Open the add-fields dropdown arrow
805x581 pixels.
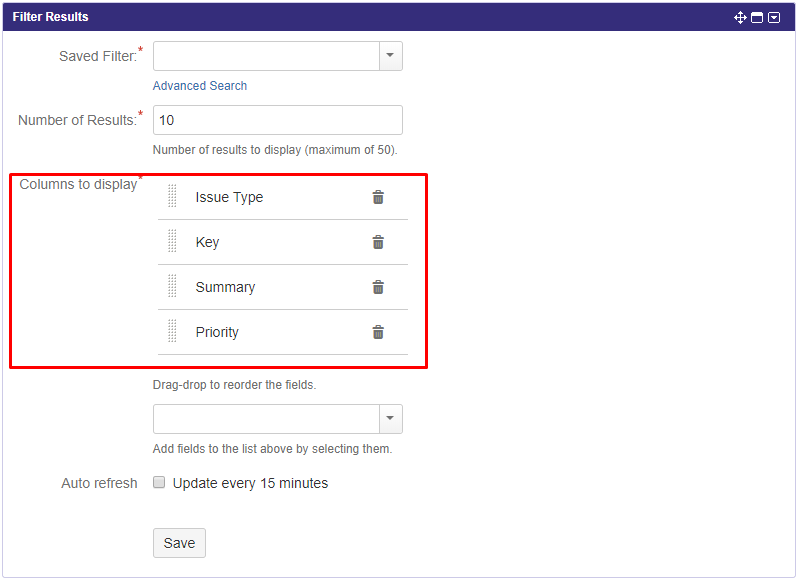(x=391, y=418)
